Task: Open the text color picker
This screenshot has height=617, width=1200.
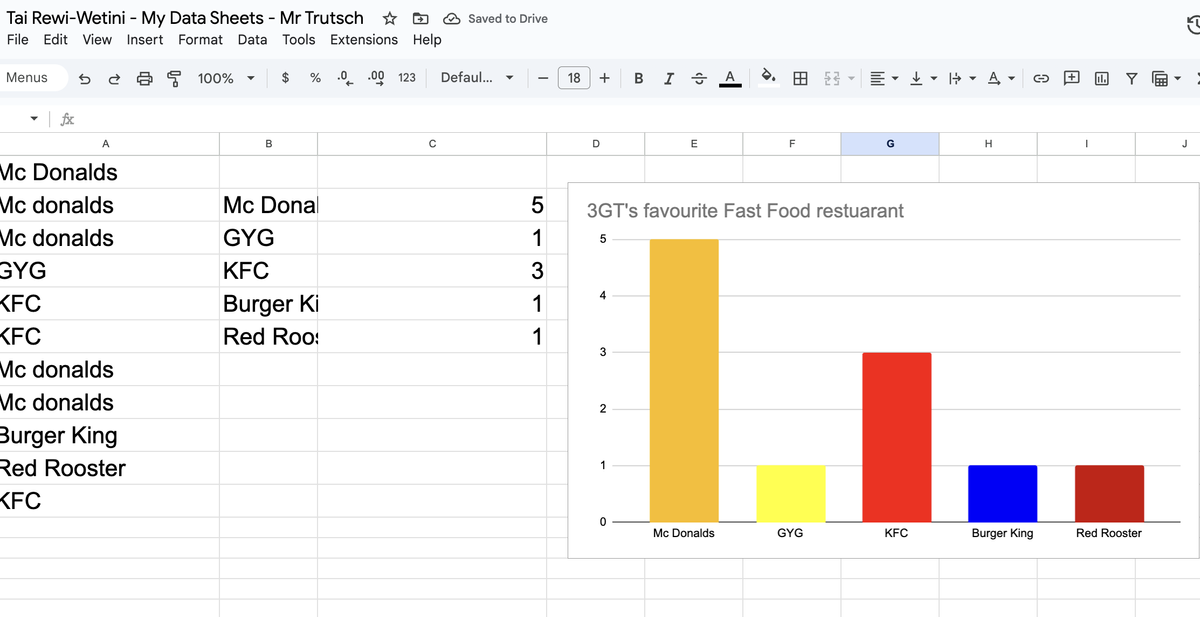Action: [x=730, y=78]
